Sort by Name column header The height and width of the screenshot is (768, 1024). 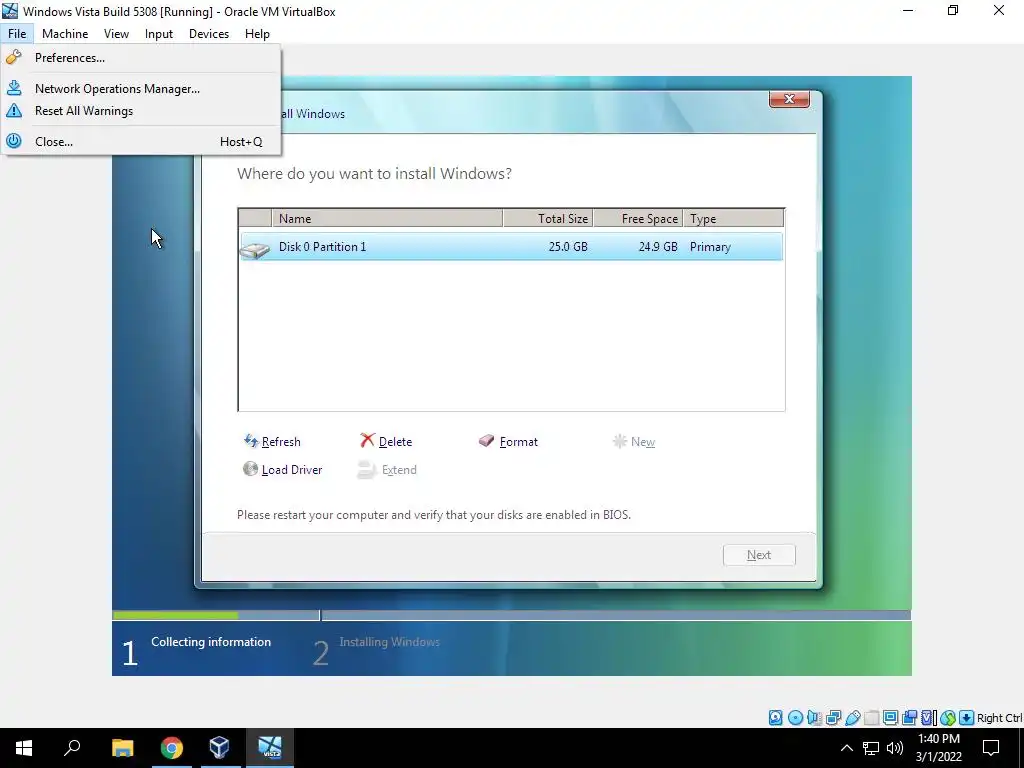pyautogui.click(x=388, y=218)
